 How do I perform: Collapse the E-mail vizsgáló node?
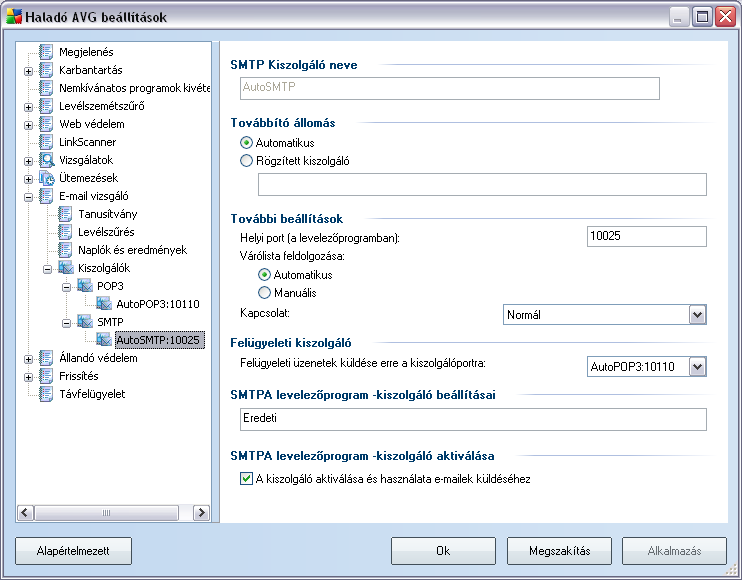(28, 197)
